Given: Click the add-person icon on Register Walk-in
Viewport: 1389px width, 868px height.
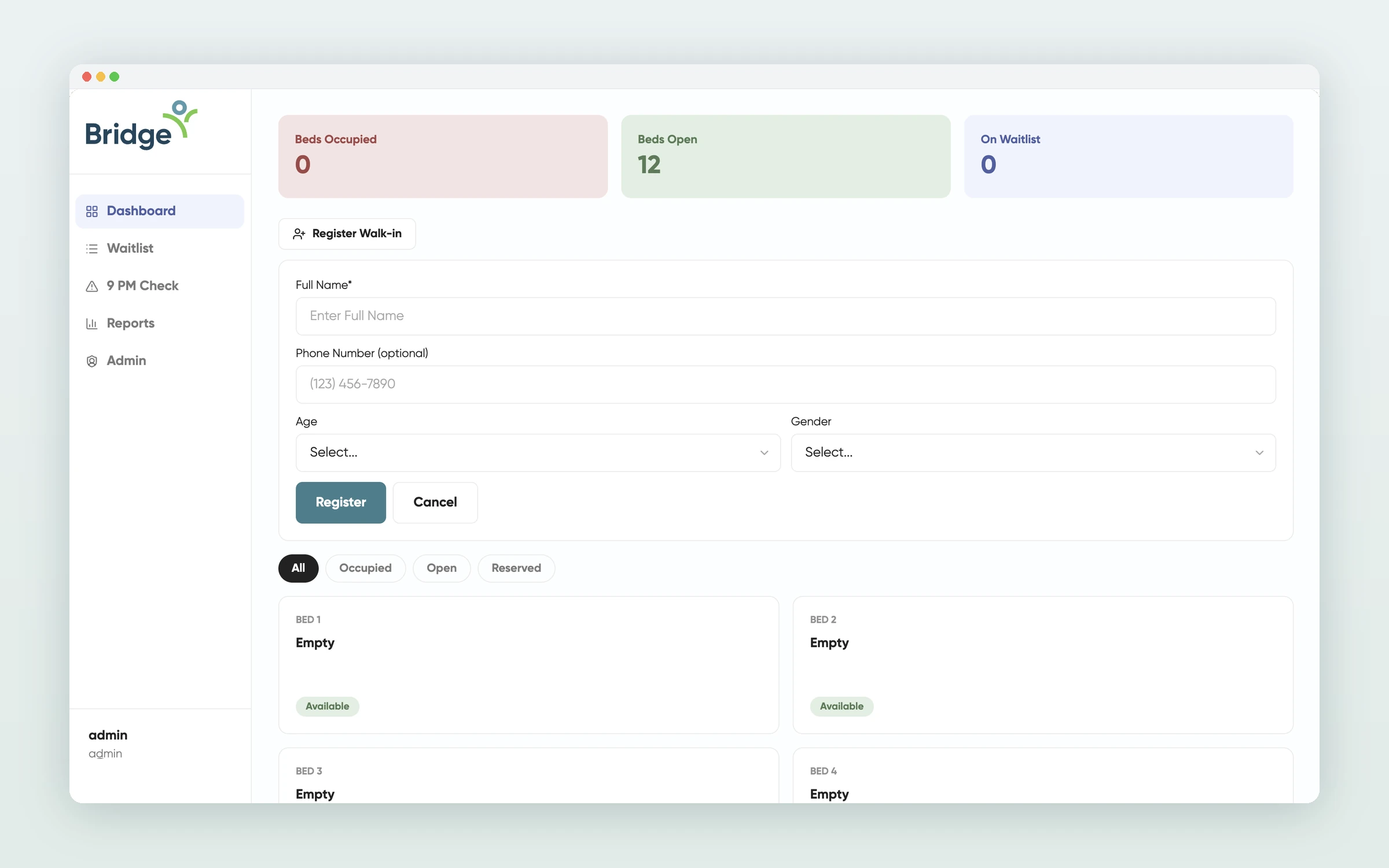Looking at the screenshot, I should [x=299, y=234].
